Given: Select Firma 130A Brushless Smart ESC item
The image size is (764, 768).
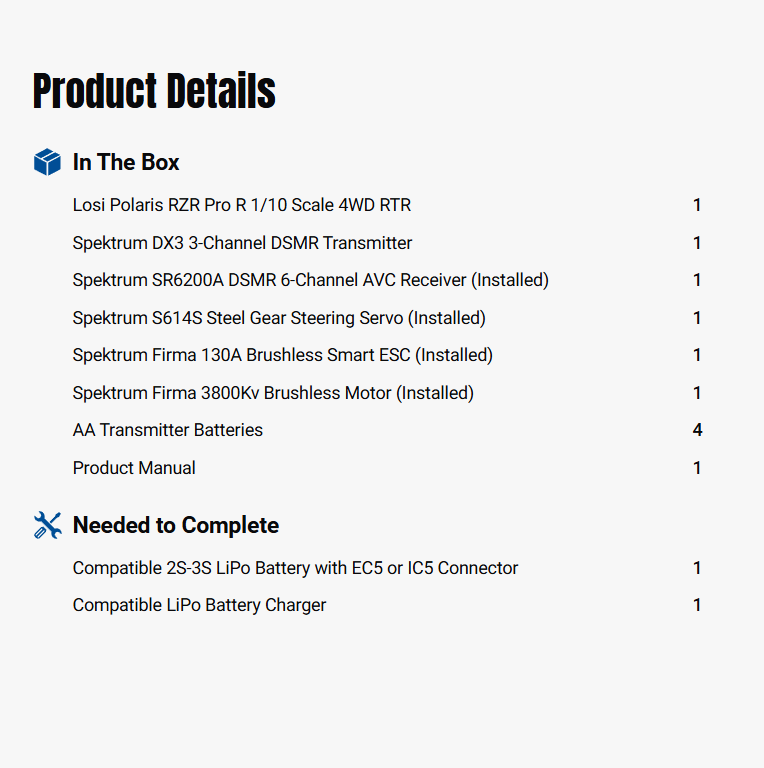Looking at the screenshot, I should point(283,355).
